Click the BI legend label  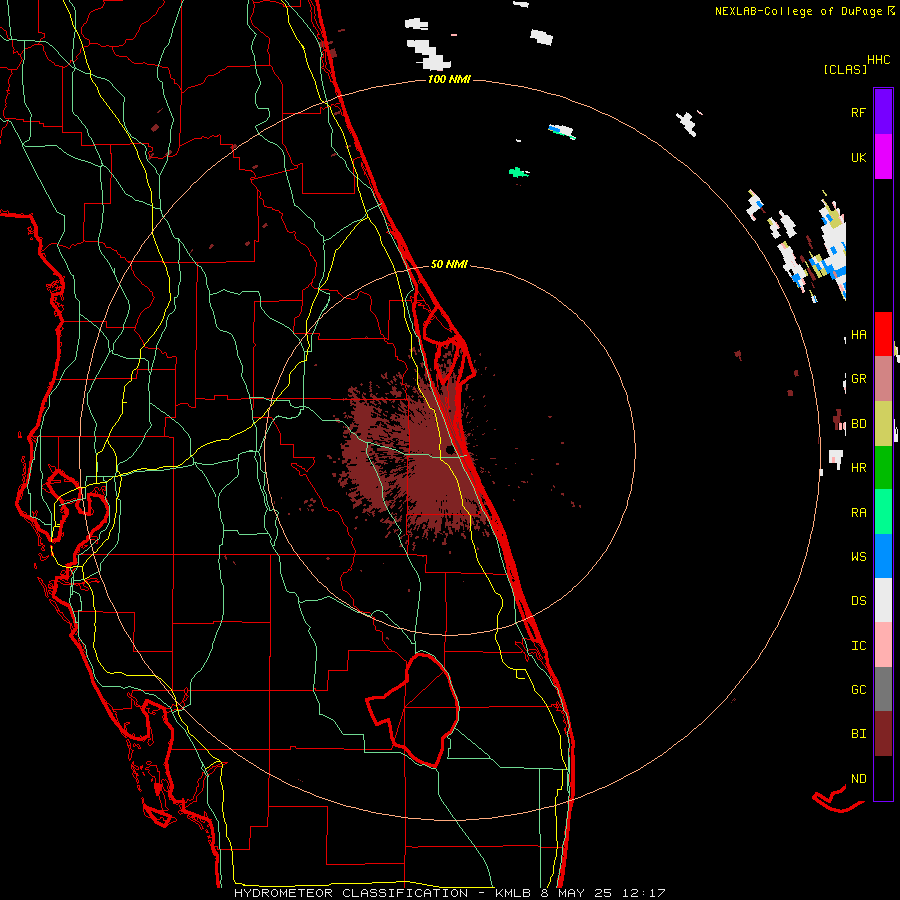858,734
